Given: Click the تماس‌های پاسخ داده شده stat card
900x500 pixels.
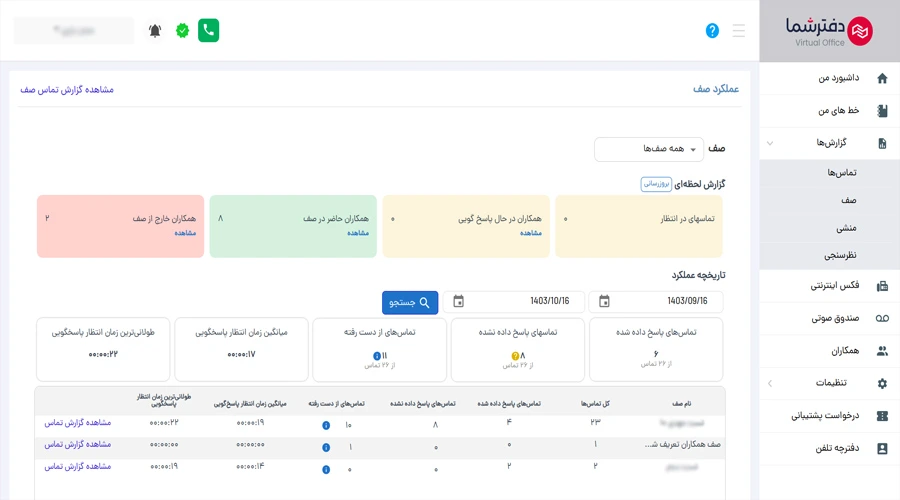Looking at the screenshot, I should (x=656, y=350).
